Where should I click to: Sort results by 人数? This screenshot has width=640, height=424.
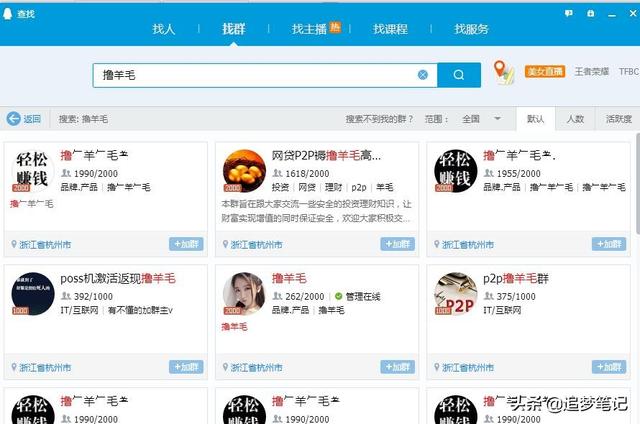(575, 119)
